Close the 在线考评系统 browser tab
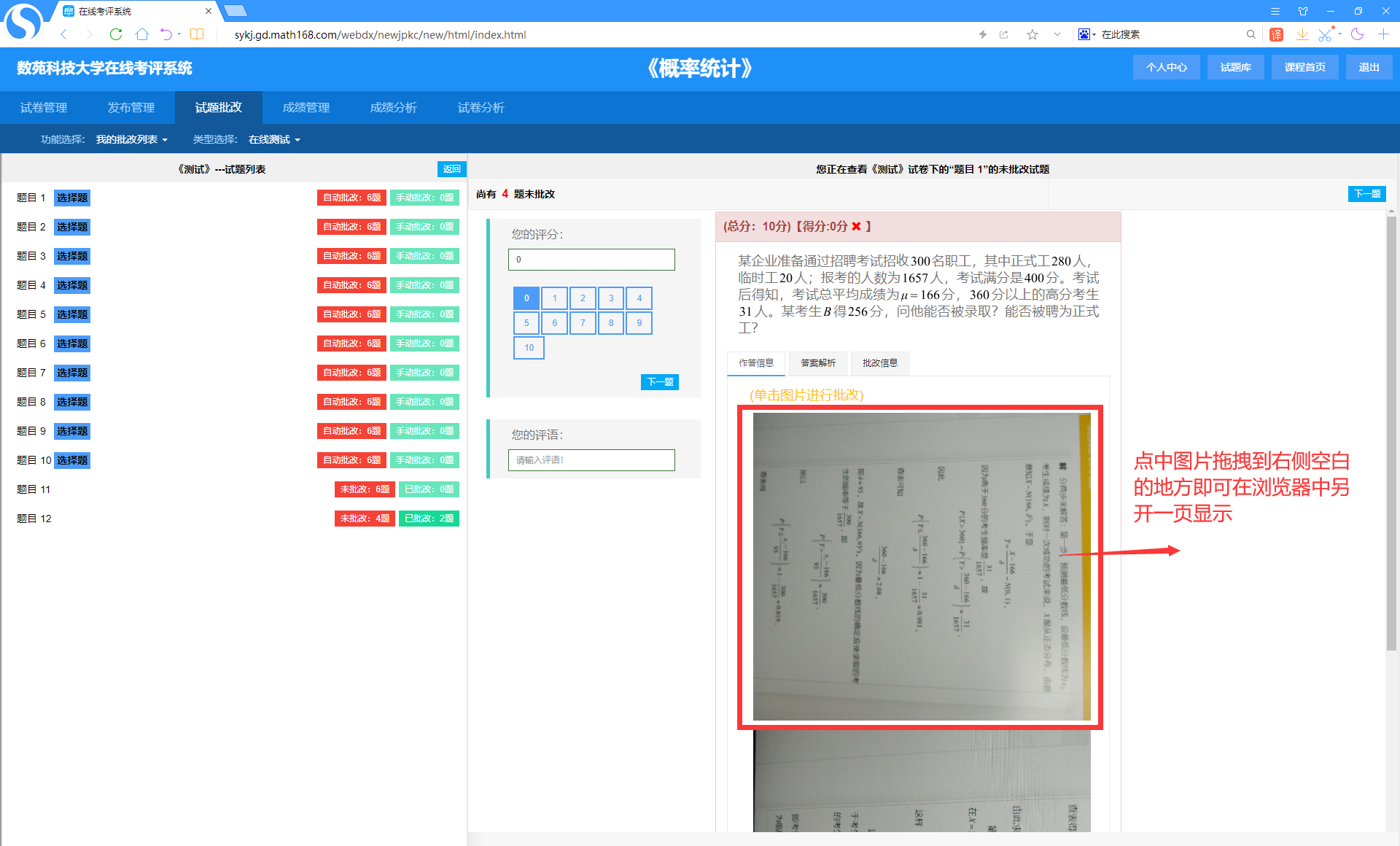This screenshot has width=1400, height=846. 209,11
